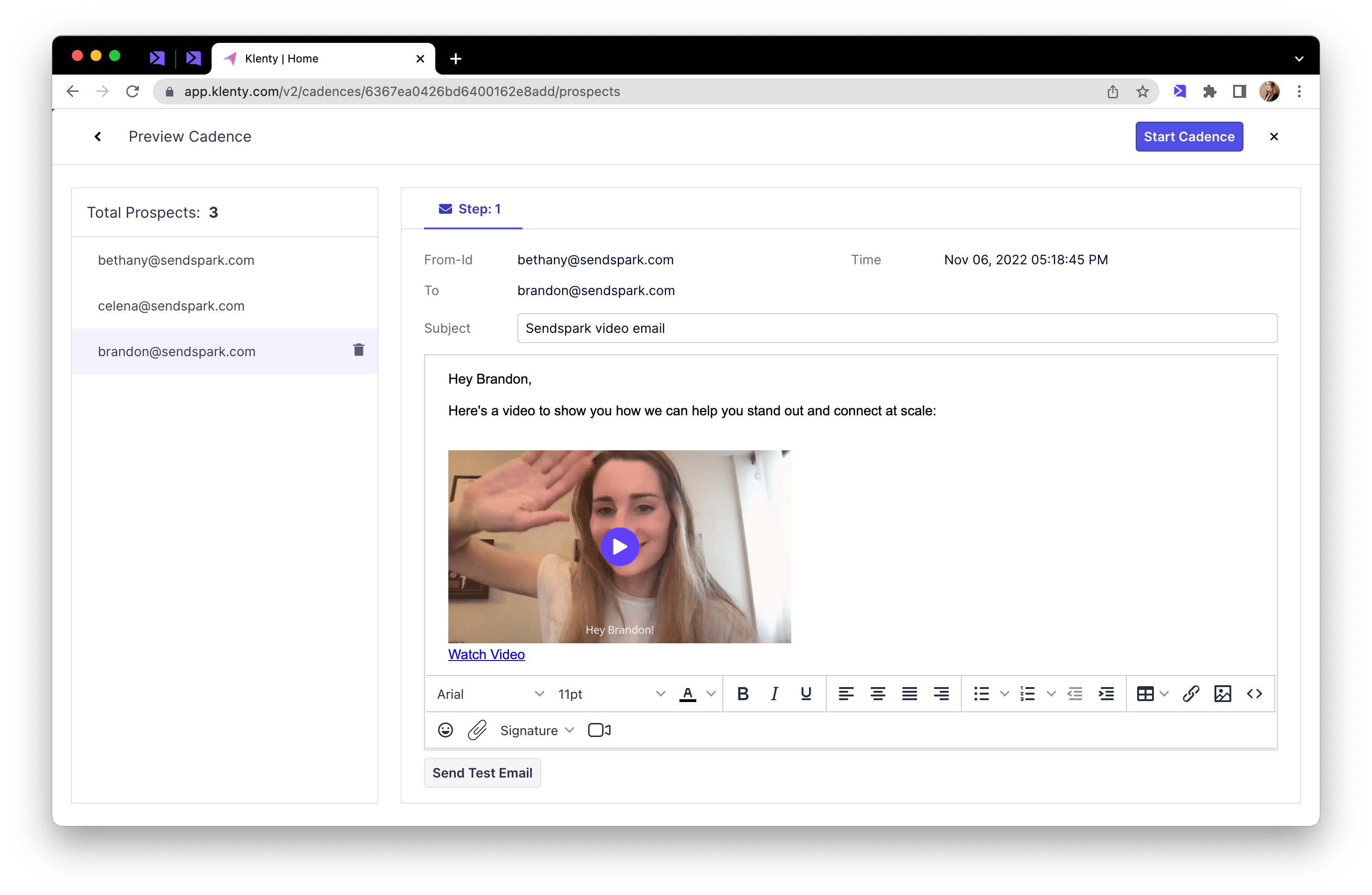Expand the text color options arrow
The width and height of the screenshot is (1372, 895).
pos(711,694)
